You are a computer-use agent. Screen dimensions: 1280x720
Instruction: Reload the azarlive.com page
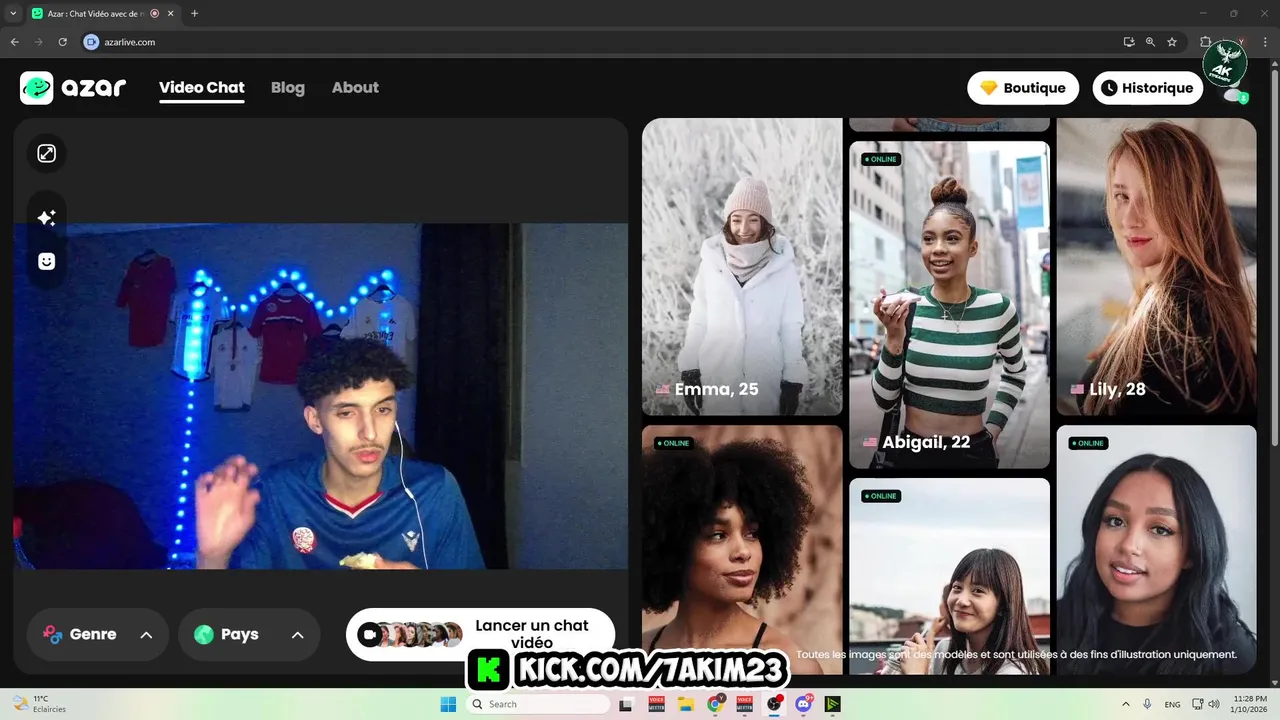pos(62,42)
